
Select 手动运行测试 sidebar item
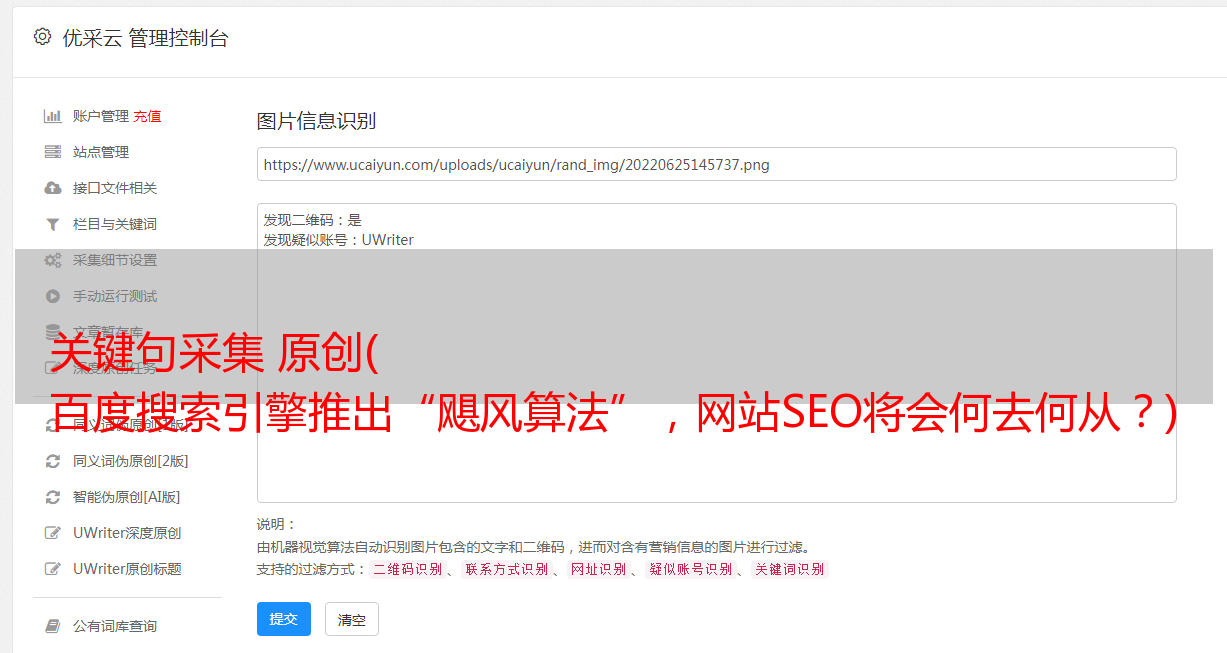115,296
